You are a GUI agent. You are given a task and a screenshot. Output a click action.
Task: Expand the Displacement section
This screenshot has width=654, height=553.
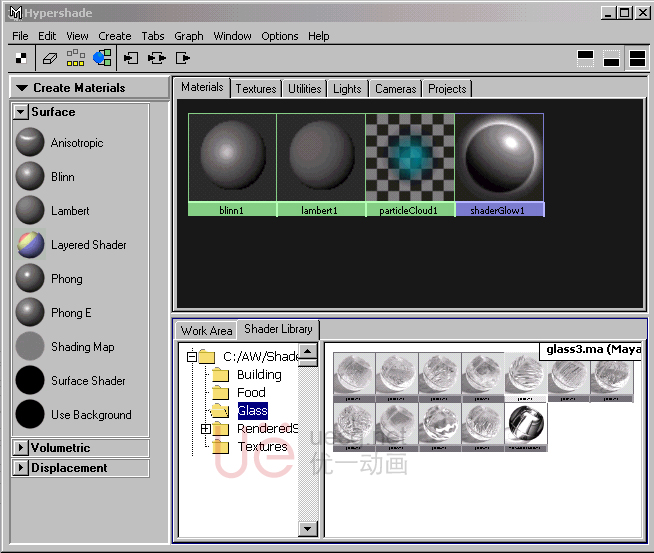click(20, 468)
